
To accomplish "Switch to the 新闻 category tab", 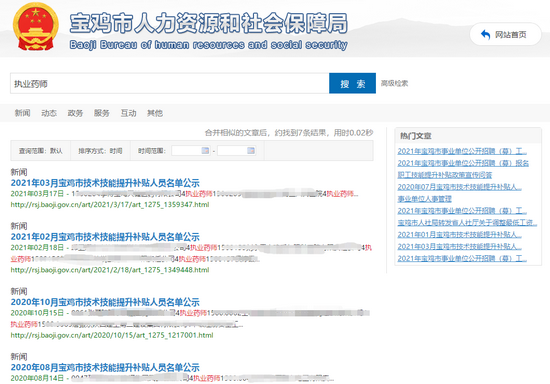I will click(x=22, y=113).
